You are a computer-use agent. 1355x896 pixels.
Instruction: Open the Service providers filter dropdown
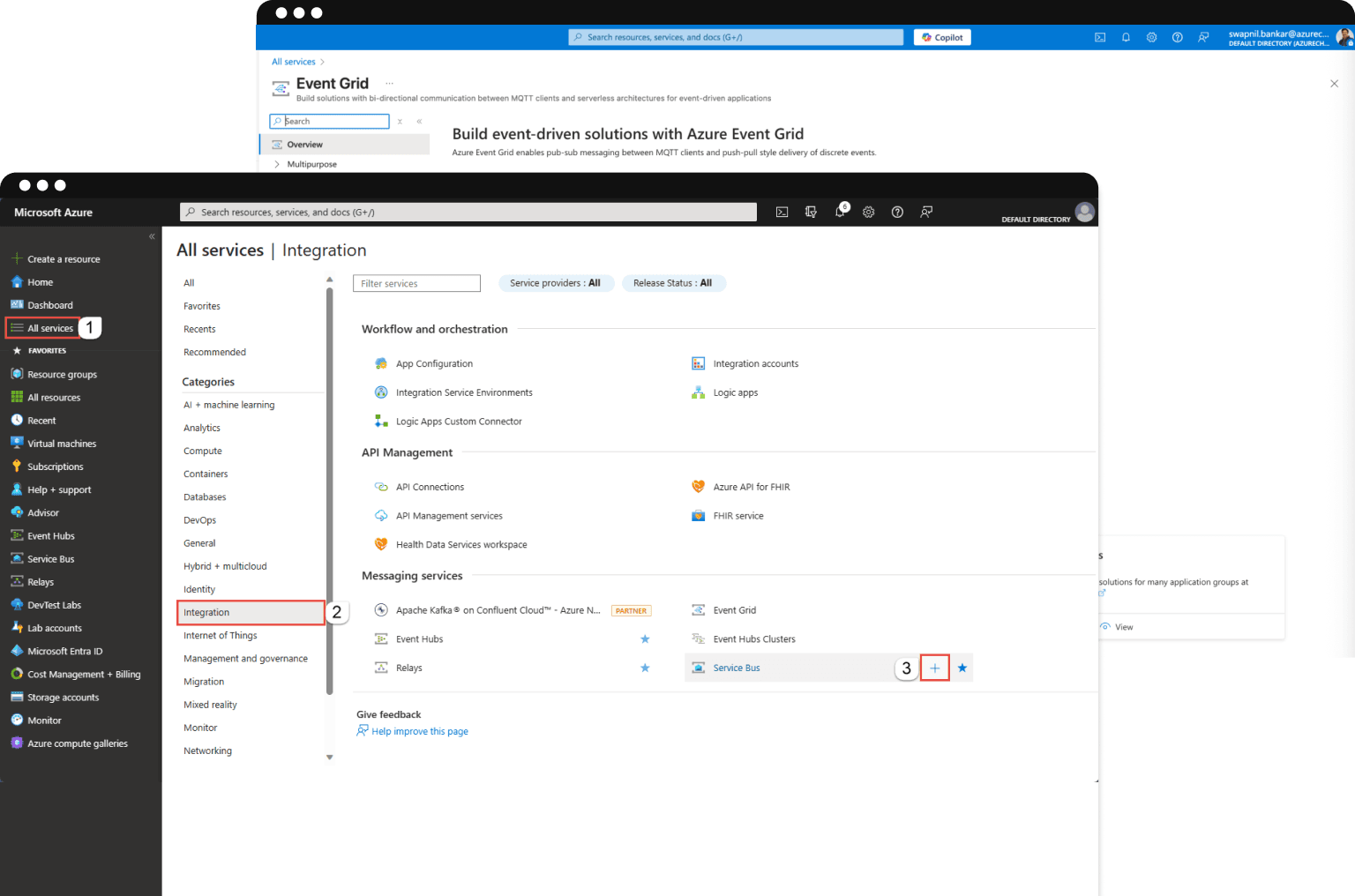coord(555,283)
